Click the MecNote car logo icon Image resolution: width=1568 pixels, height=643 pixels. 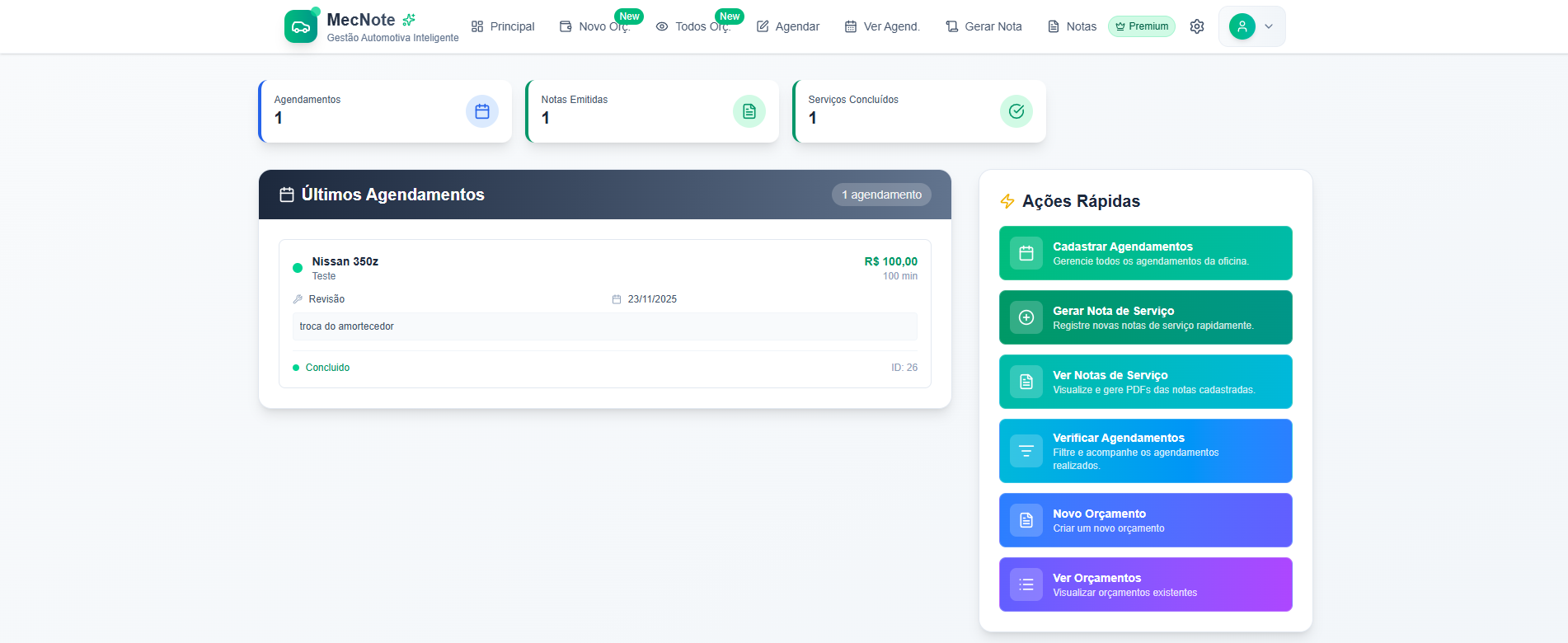[x=301, y=26]
